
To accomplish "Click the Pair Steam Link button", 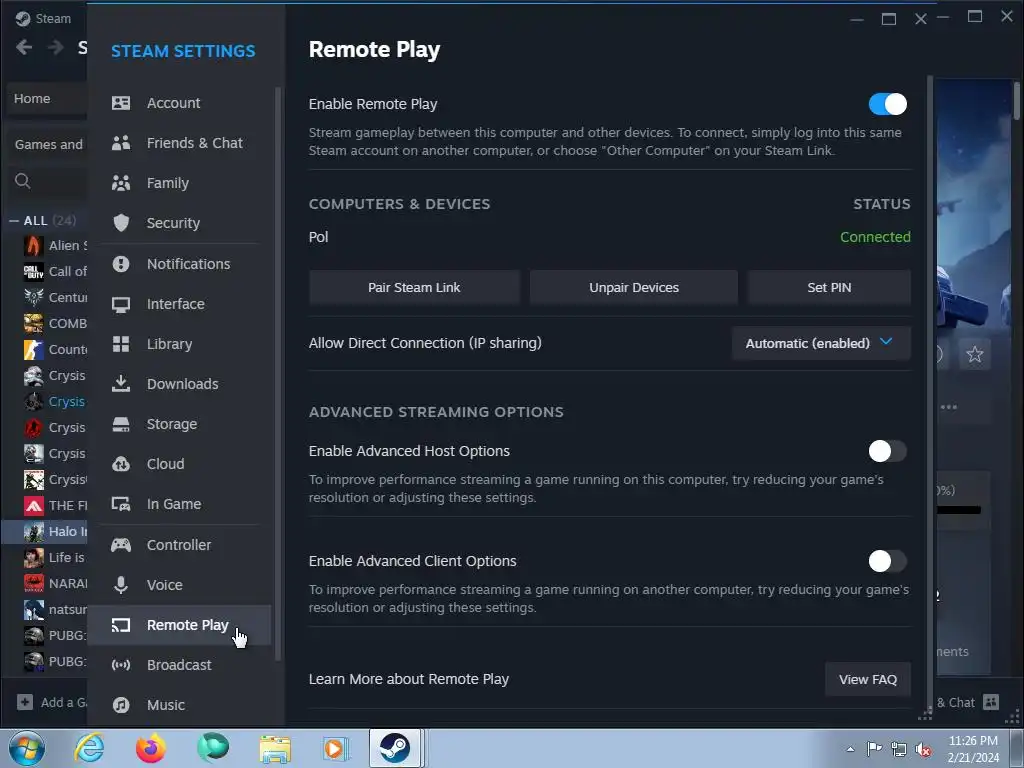I will [414, 288].
